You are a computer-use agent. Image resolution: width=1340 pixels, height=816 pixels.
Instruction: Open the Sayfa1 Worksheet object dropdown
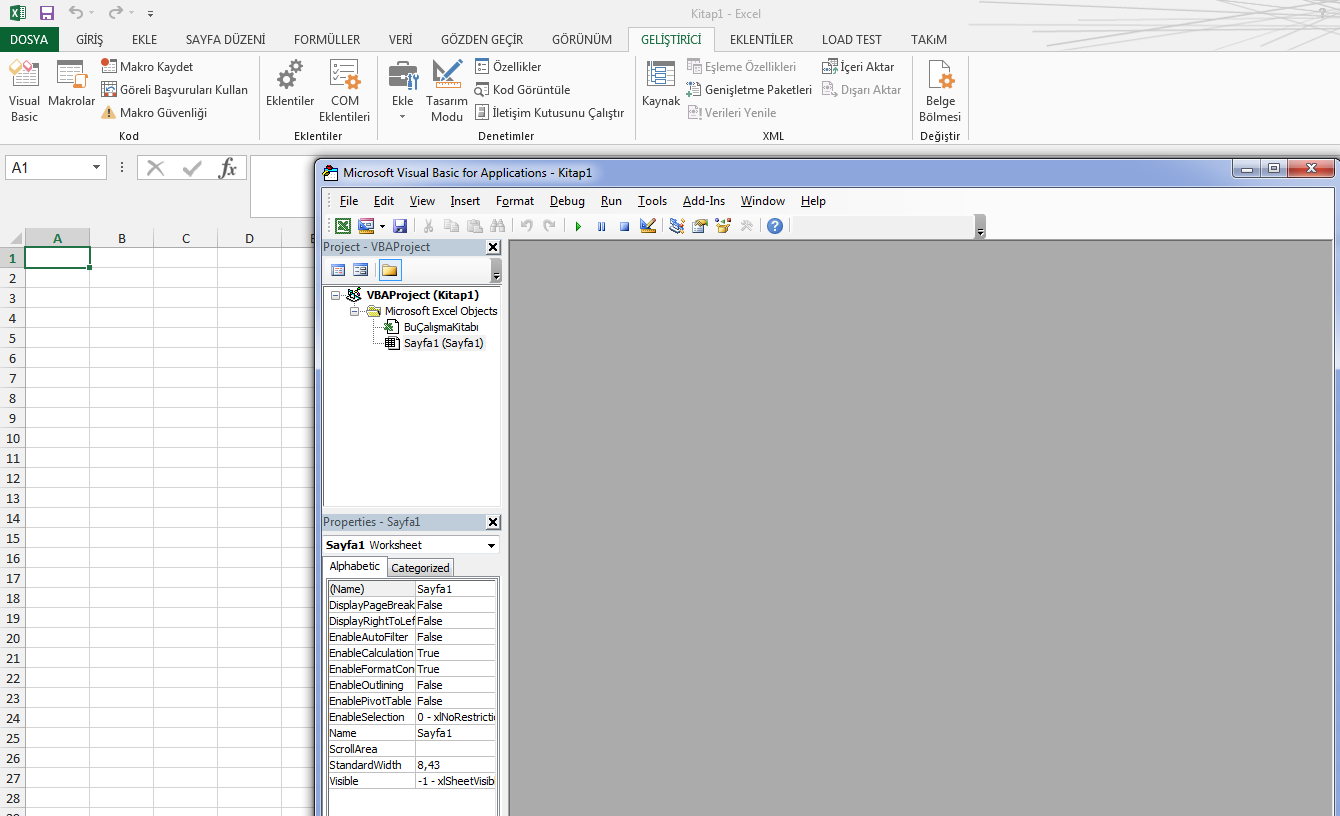click(x=491, y=546)
